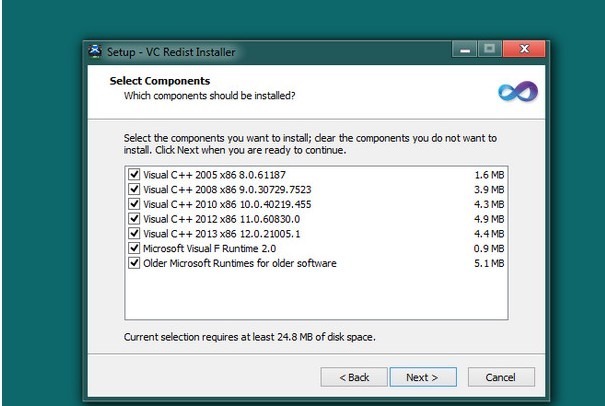The image size is (605, 406).
Task: Toggle Visual C++ 2013 x86 12.0.21005.1 checkbox
Action: [x=134, y=233]
